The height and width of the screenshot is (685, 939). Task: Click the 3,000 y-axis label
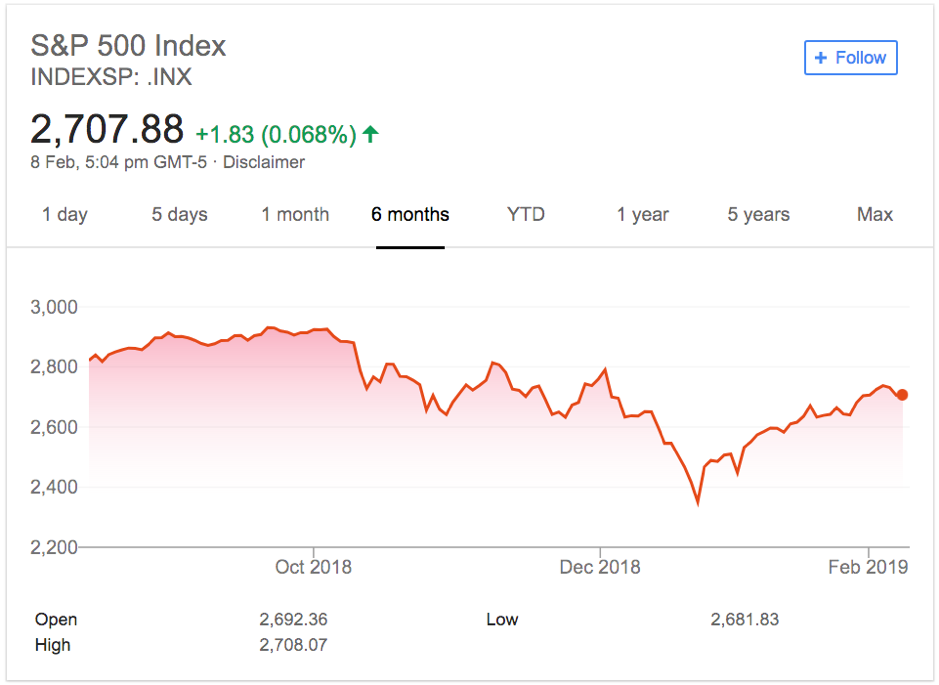54,307
